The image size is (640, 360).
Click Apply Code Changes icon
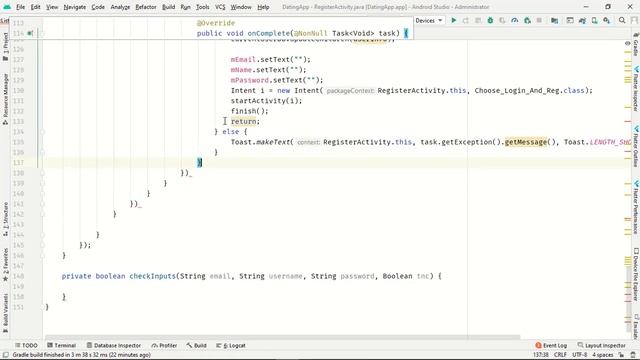click(478, 20)
